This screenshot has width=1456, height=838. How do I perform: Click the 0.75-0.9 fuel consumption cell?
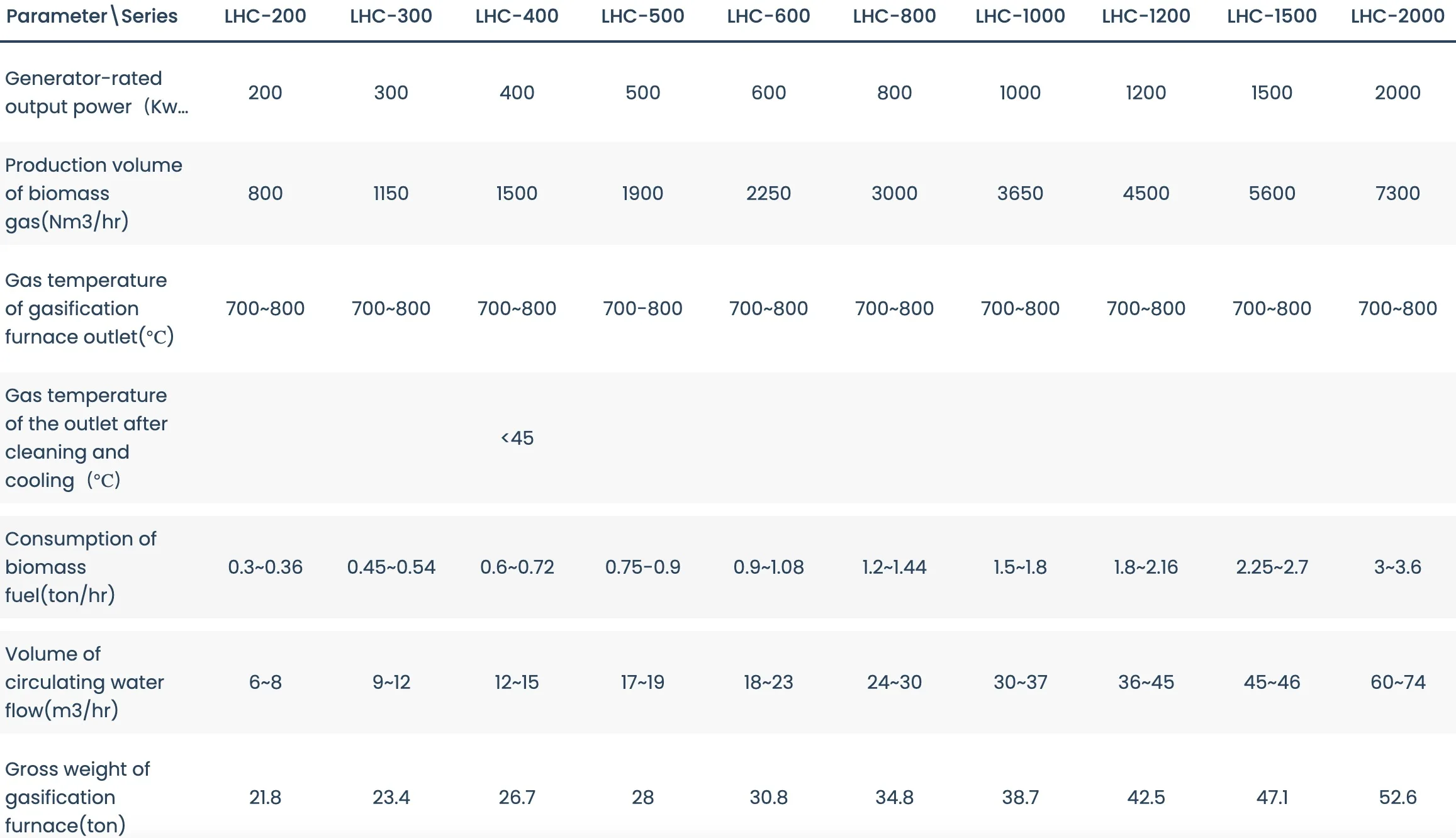coord(642,567)
